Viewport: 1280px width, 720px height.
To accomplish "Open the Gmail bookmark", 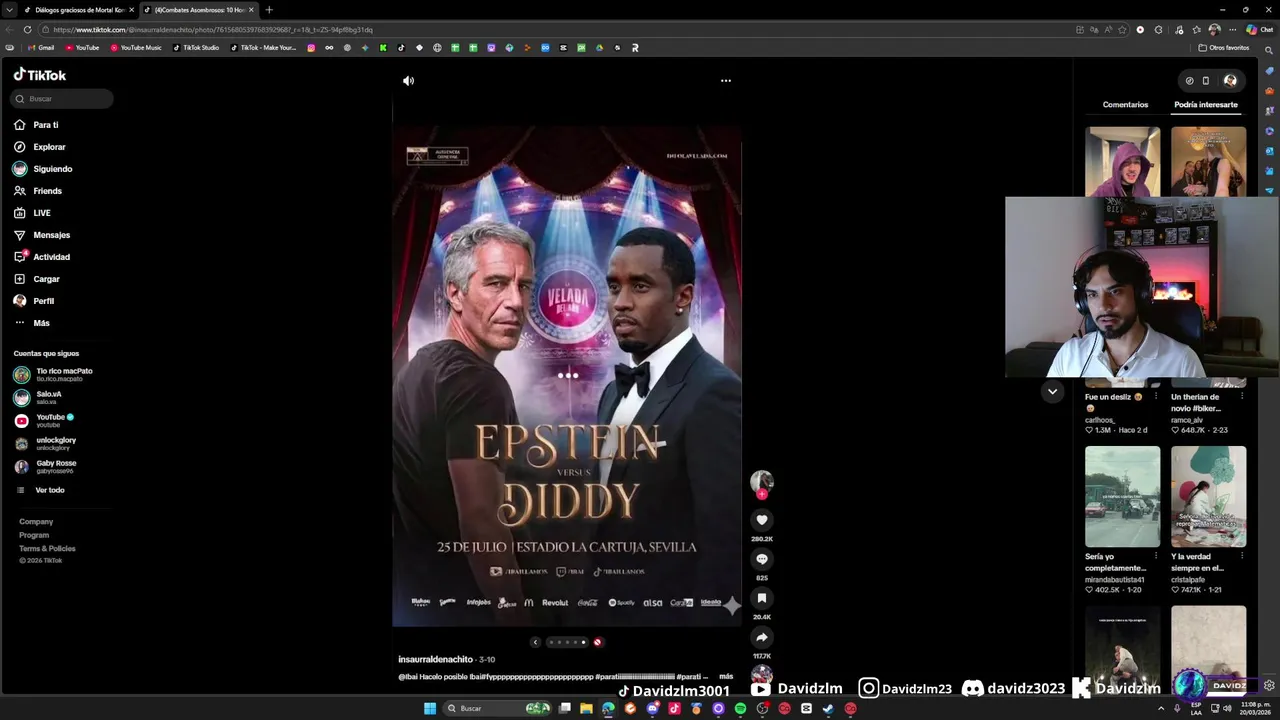I will pos(41,48).
